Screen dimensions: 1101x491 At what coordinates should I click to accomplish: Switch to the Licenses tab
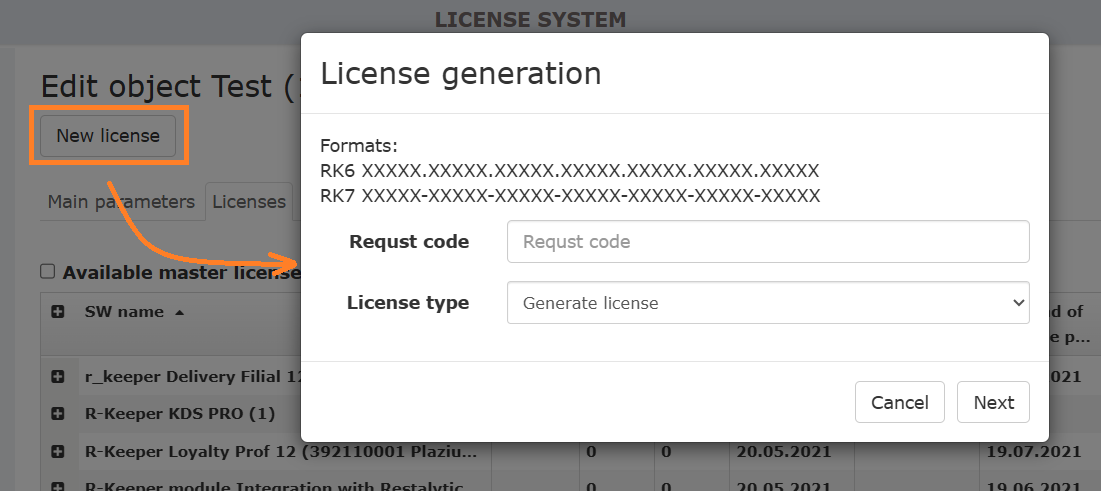click(x=249, y=202)
